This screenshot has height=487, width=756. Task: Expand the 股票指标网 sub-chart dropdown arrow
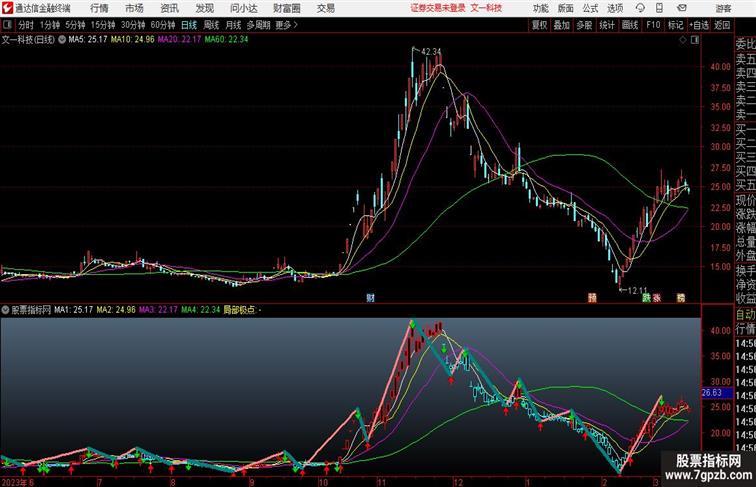pos(5,310)
